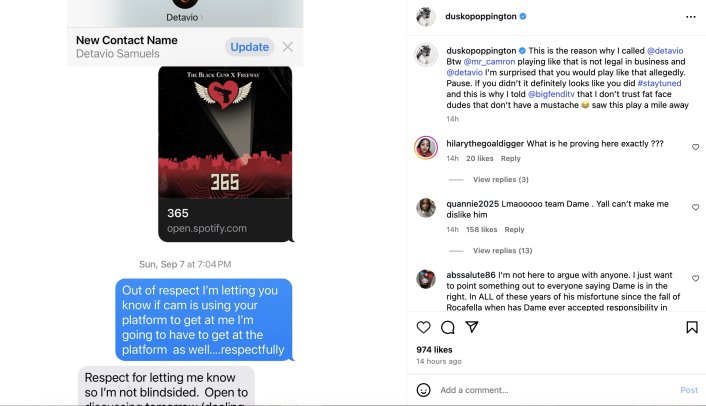
Task: Open comments via speech bubble icon
Action: 448,327
